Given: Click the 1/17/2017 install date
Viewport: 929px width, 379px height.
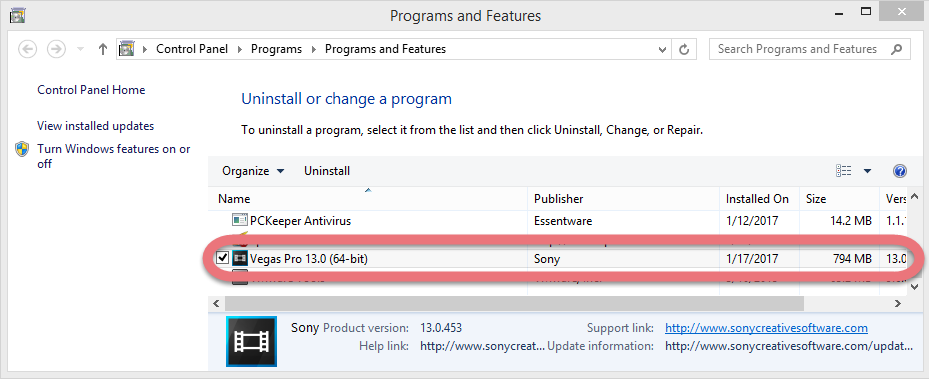Looking at the screenshot, I should (752, 259).
